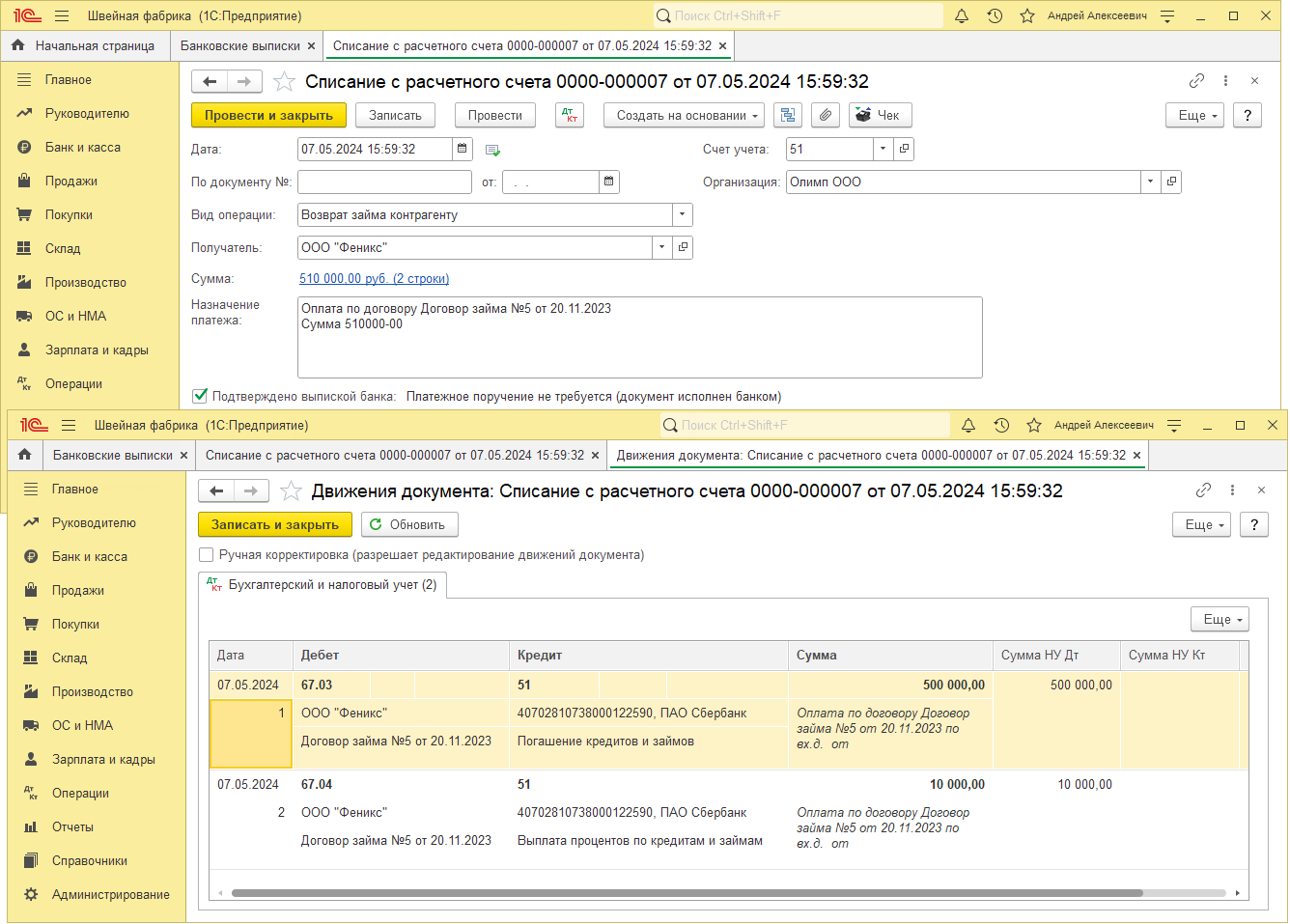Image resolution: width=1290 pixels, height=924 pixels.
Task: Select 'Бухгалтерский и налоговый учет (2)' tab
Action: click(x=322, y=584)
